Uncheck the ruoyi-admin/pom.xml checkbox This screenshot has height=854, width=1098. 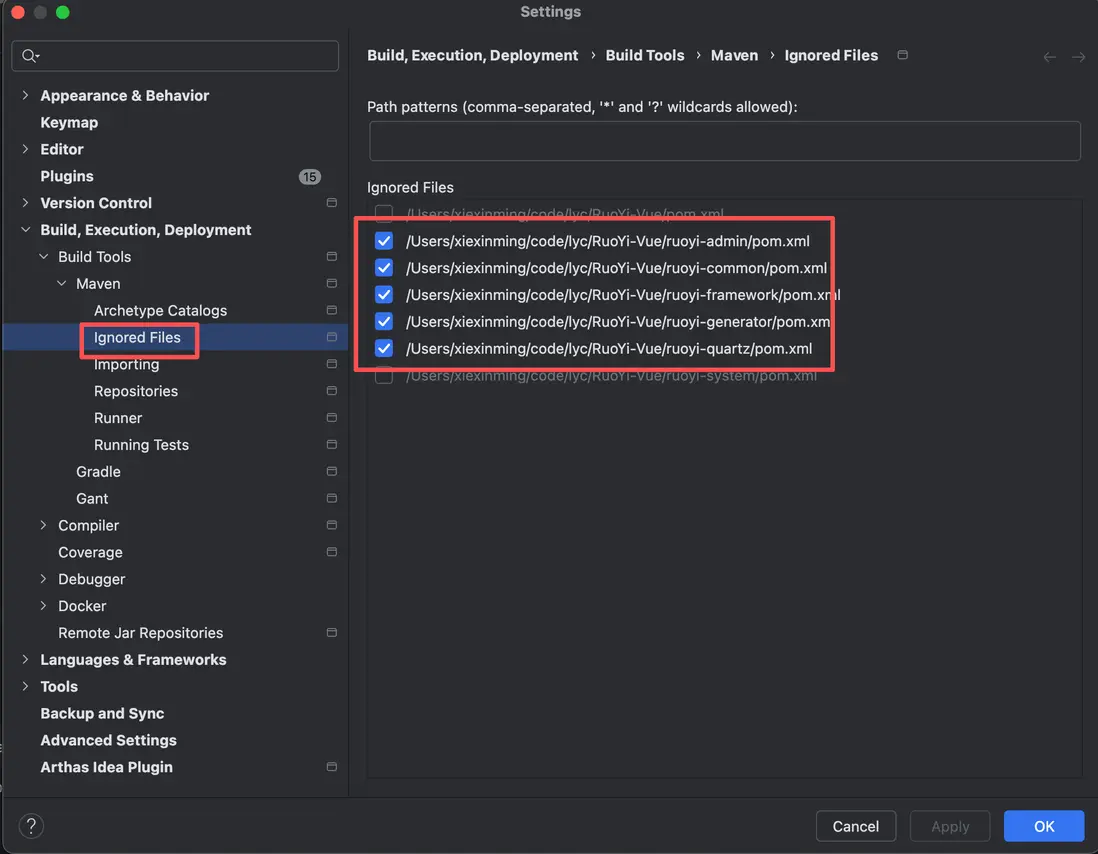pyautogui.click(x=384, y=241)
